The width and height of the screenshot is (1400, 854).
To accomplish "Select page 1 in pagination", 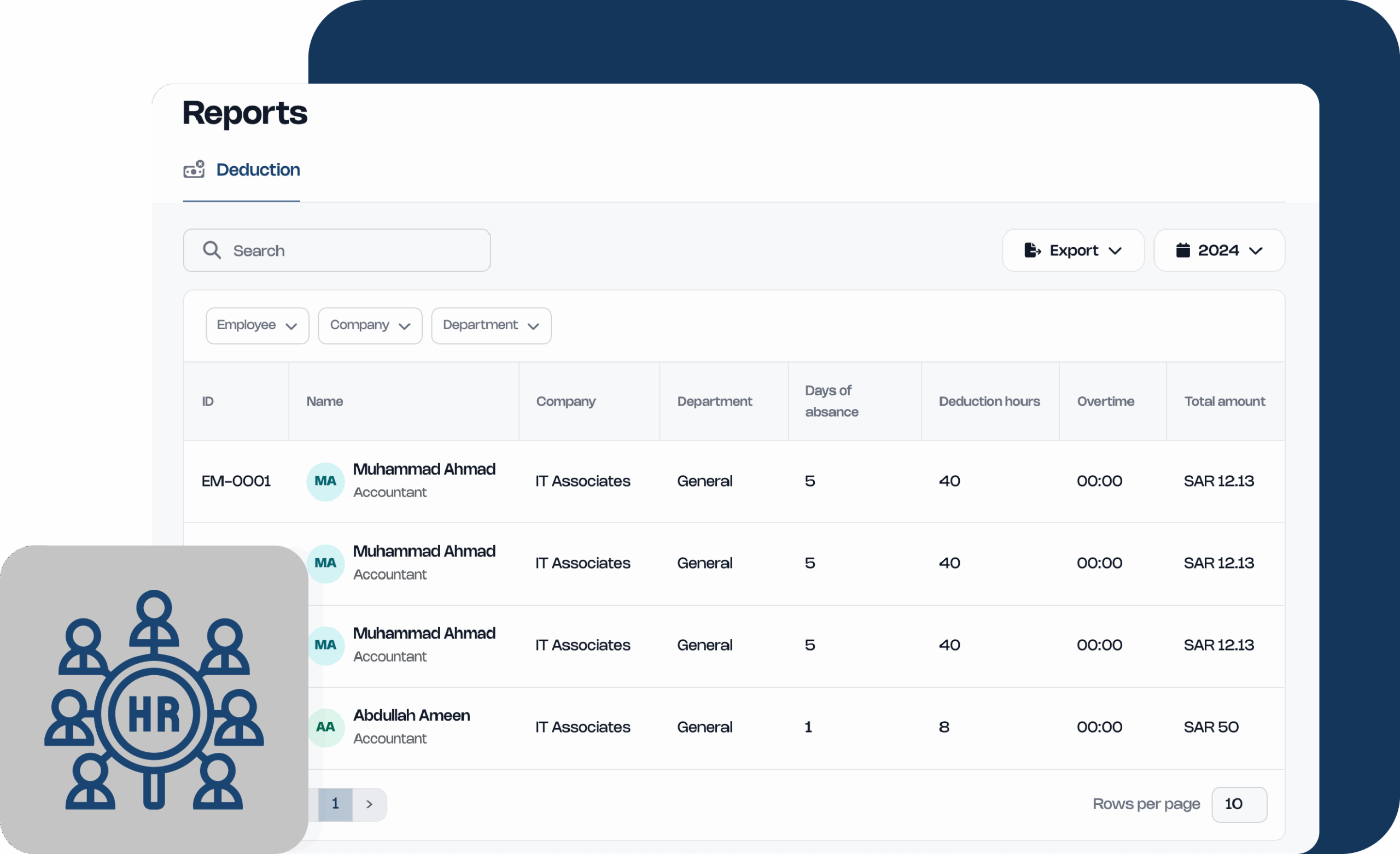I will [335, 804].
